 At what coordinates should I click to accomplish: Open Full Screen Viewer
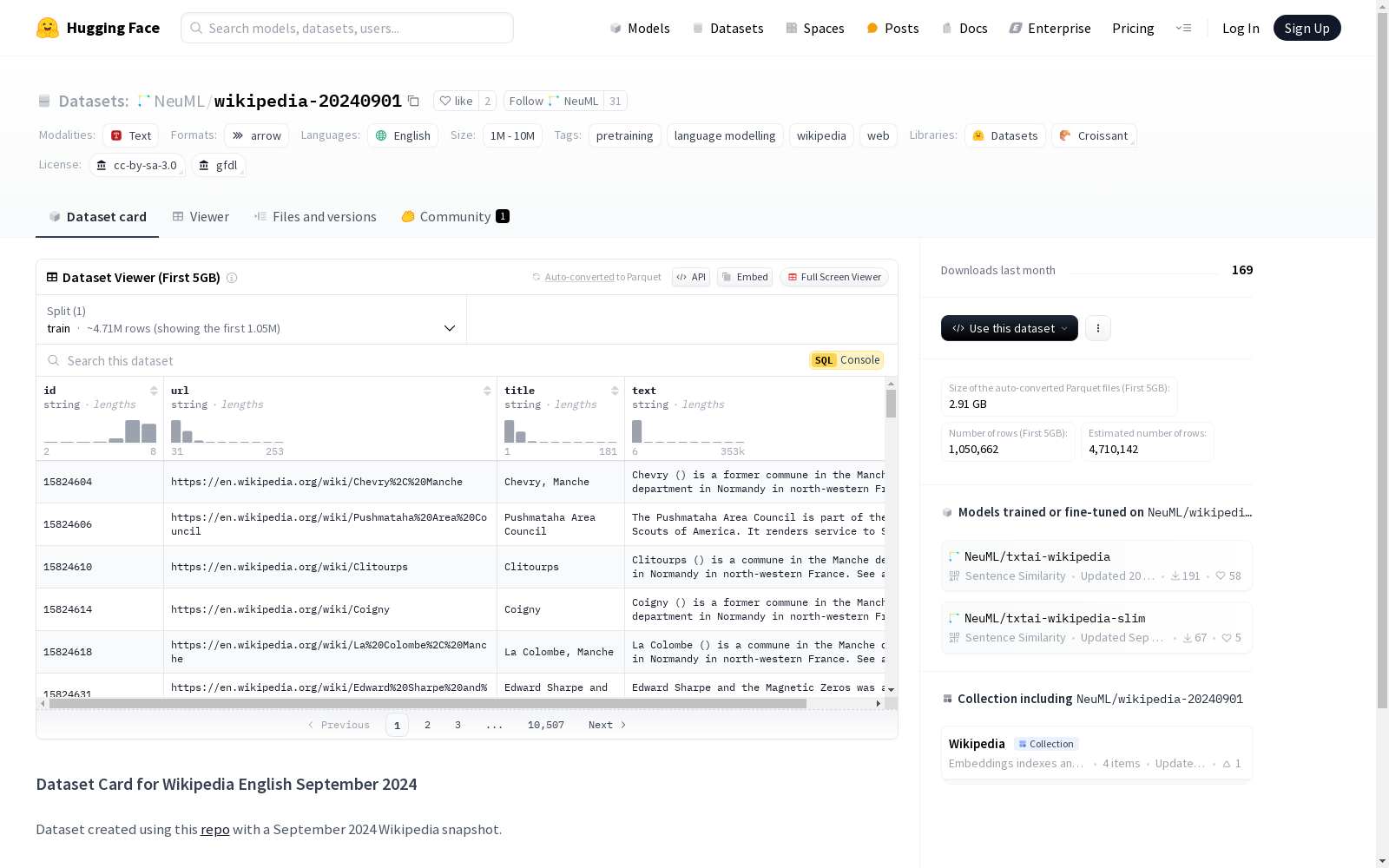coord(834,277)
